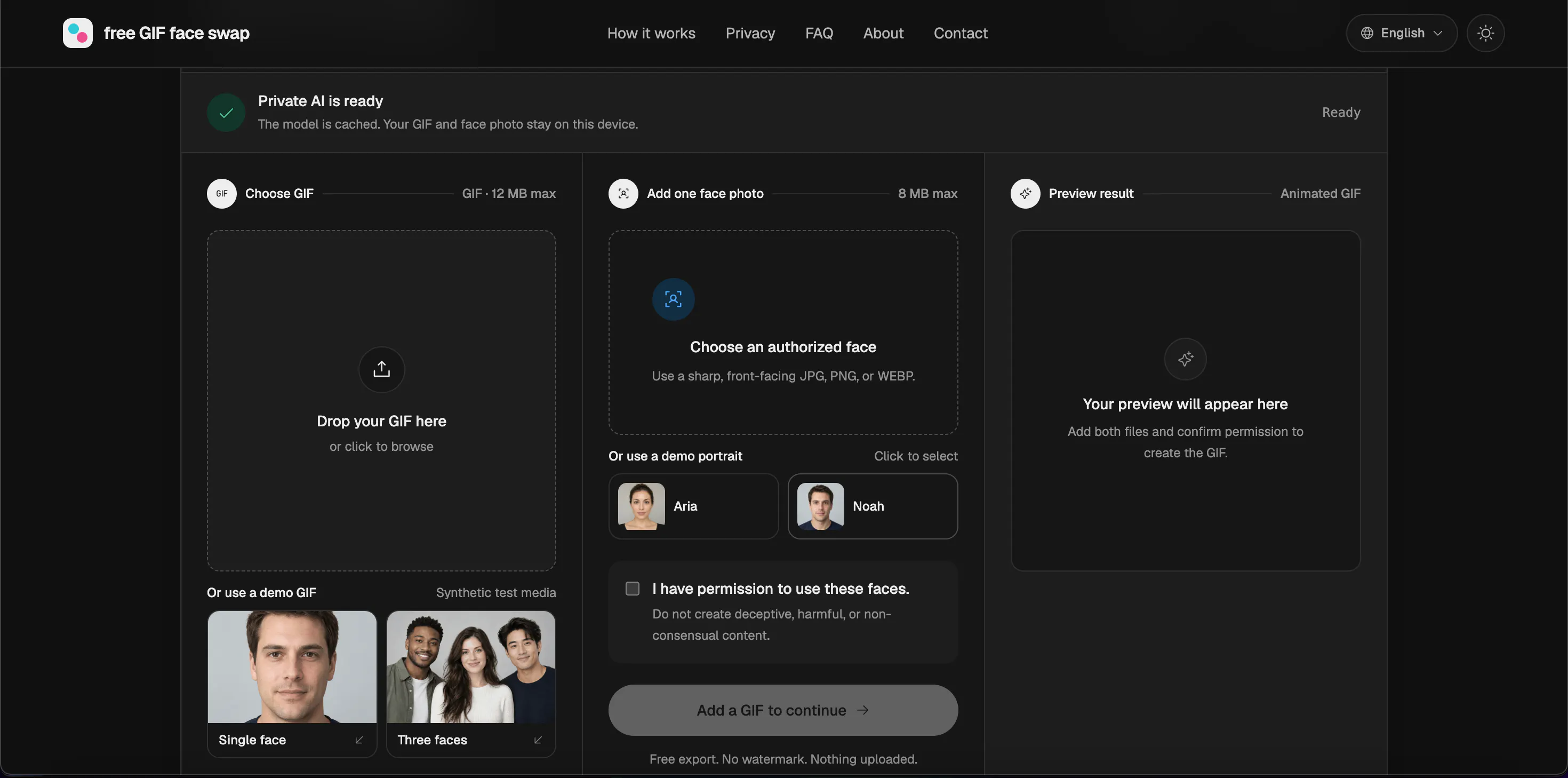
Task: Open the FAQ section
Action: pyautogui.click(x=819, y=33)
